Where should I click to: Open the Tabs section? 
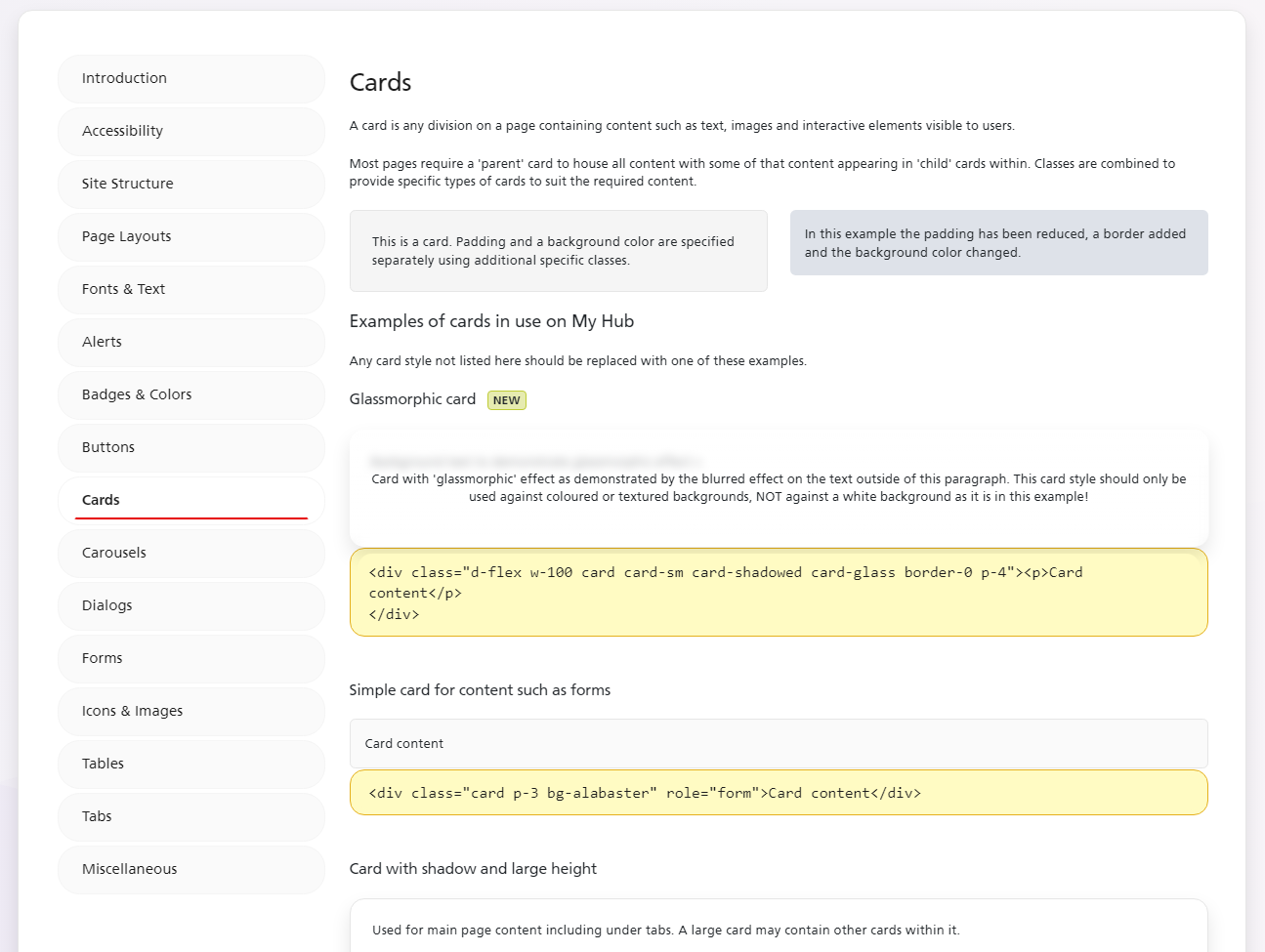[190, 816]
